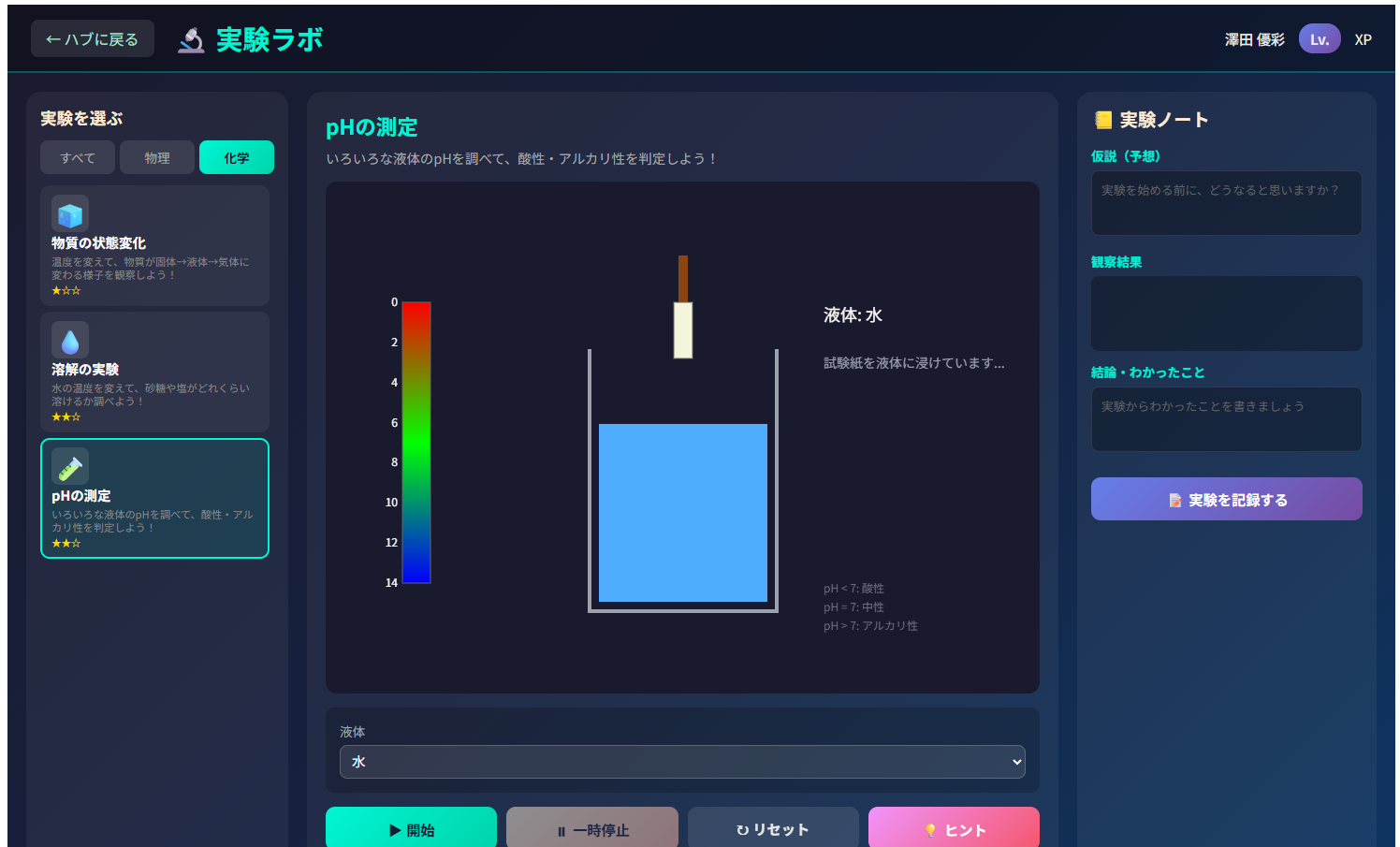
Task: Click the 液体: 水 label in simulation
Action: pos(853,315)
